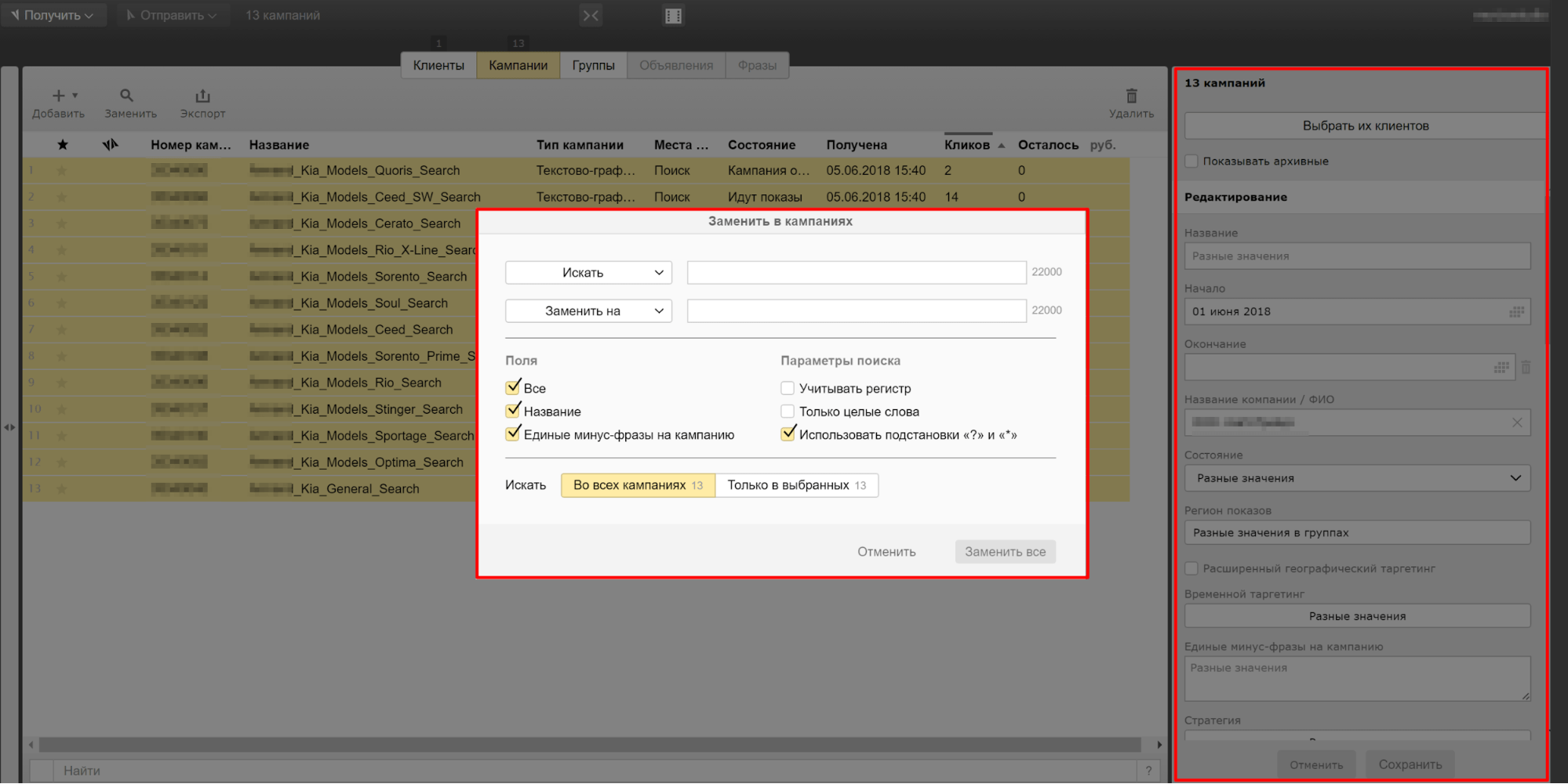The image size is (1568, 784).
Task: Click the Delete (Удалить) trash icon
Action: (1131, 96)
